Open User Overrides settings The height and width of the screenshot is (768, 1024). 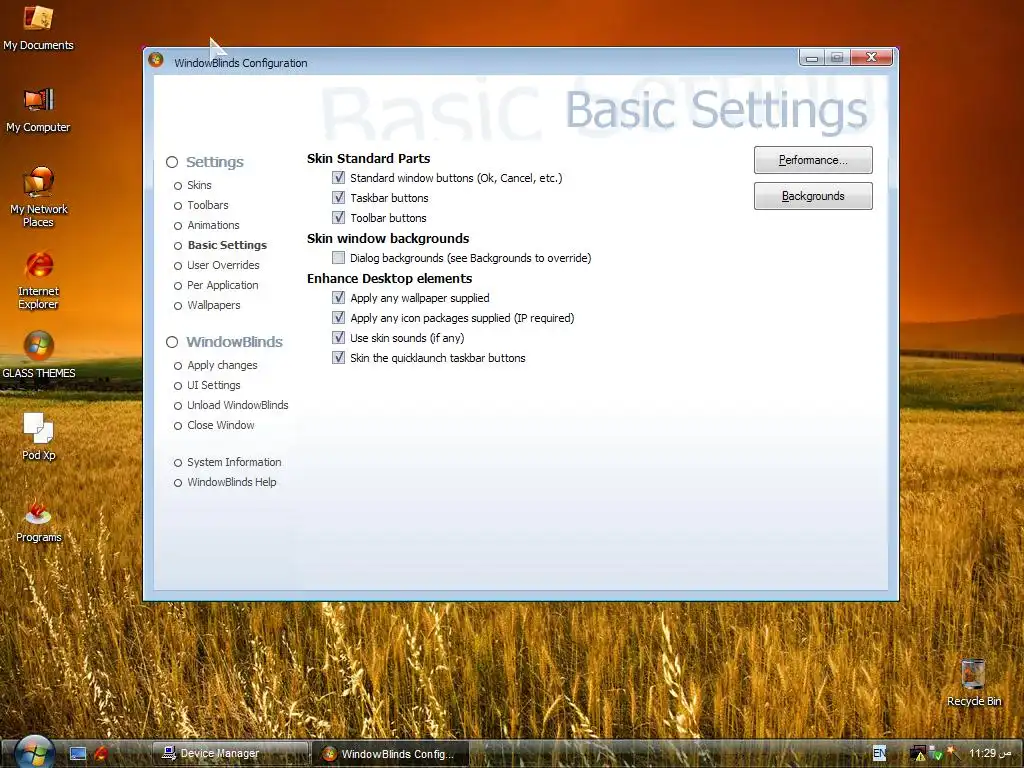[217, 265]
